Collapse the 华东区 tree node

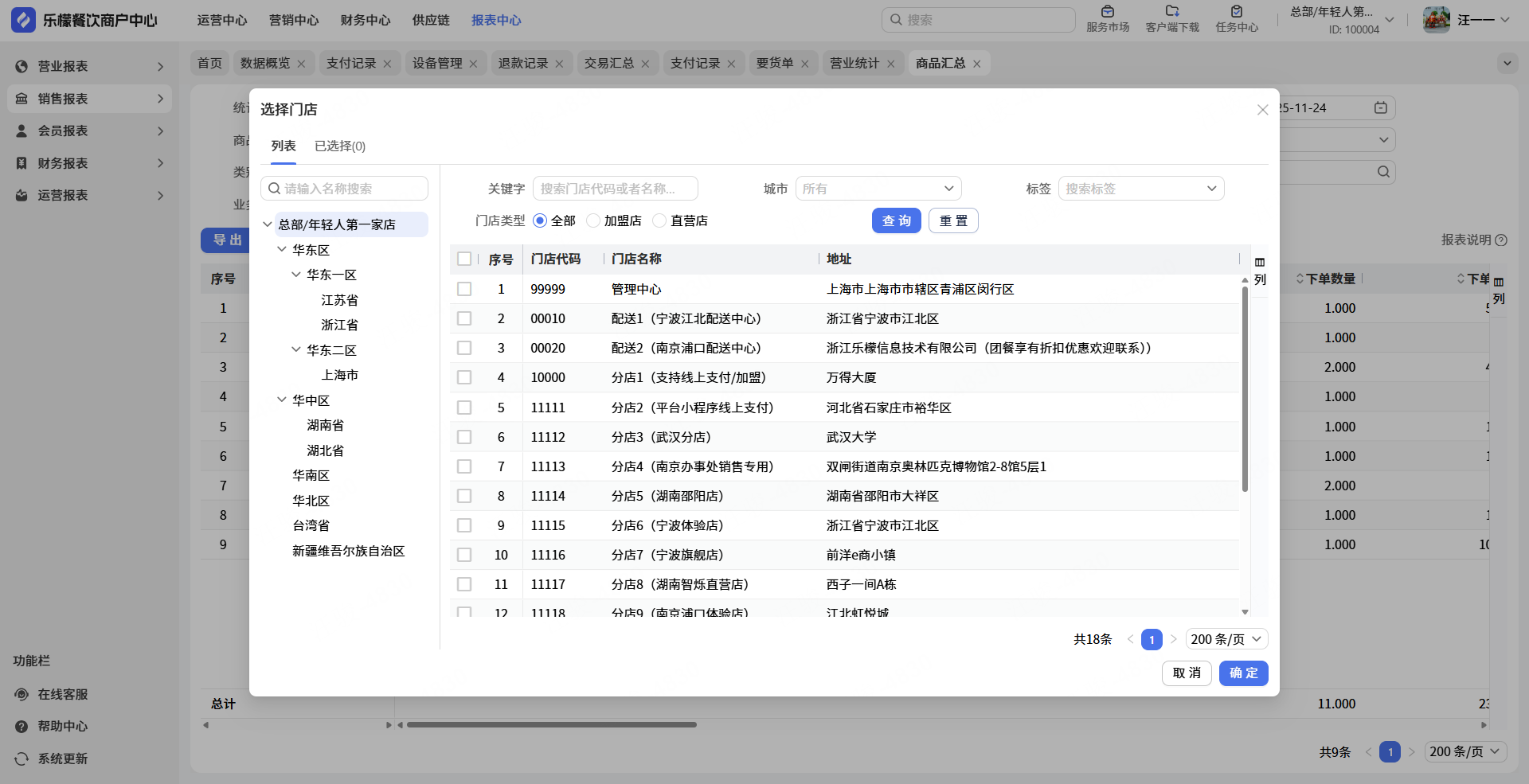coord(282,249)
